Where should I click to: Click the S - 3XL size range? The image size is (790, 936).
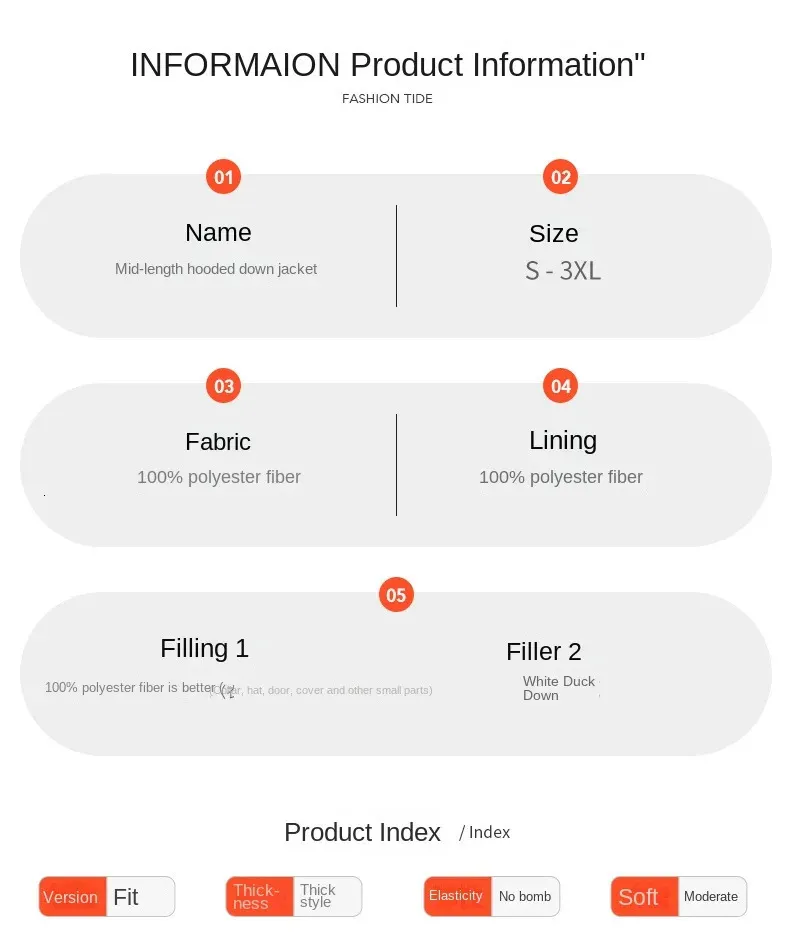563,271
